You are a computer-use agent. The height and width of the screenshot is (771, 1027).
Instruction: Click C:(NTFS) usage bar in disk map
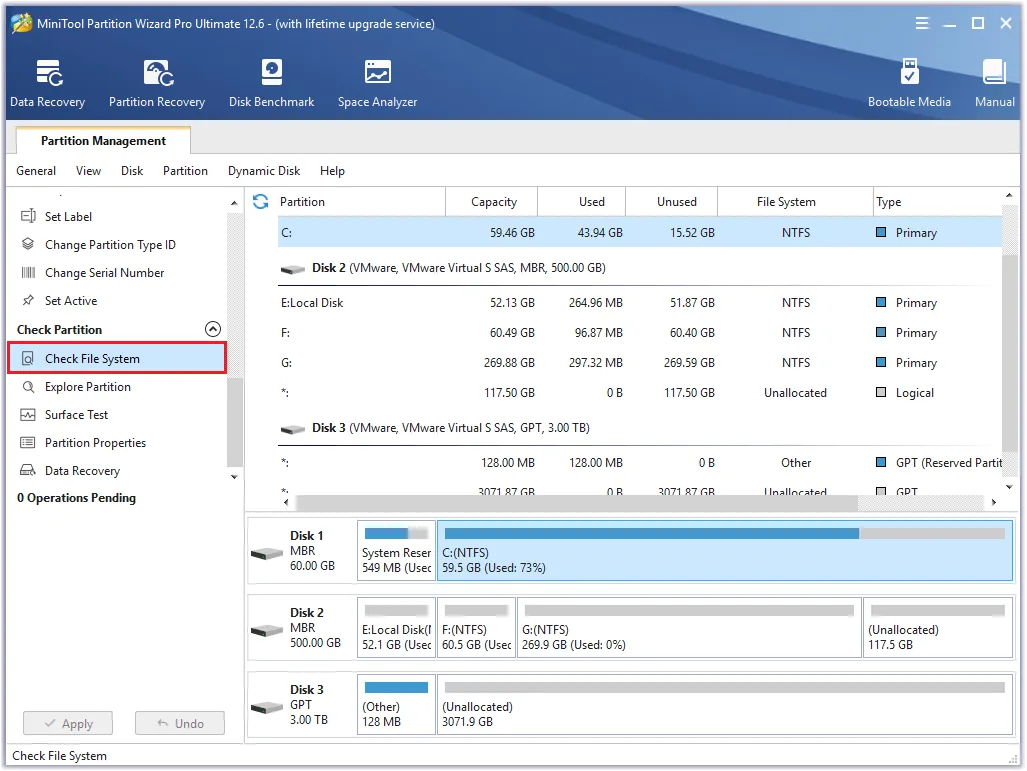pos(724,534)
